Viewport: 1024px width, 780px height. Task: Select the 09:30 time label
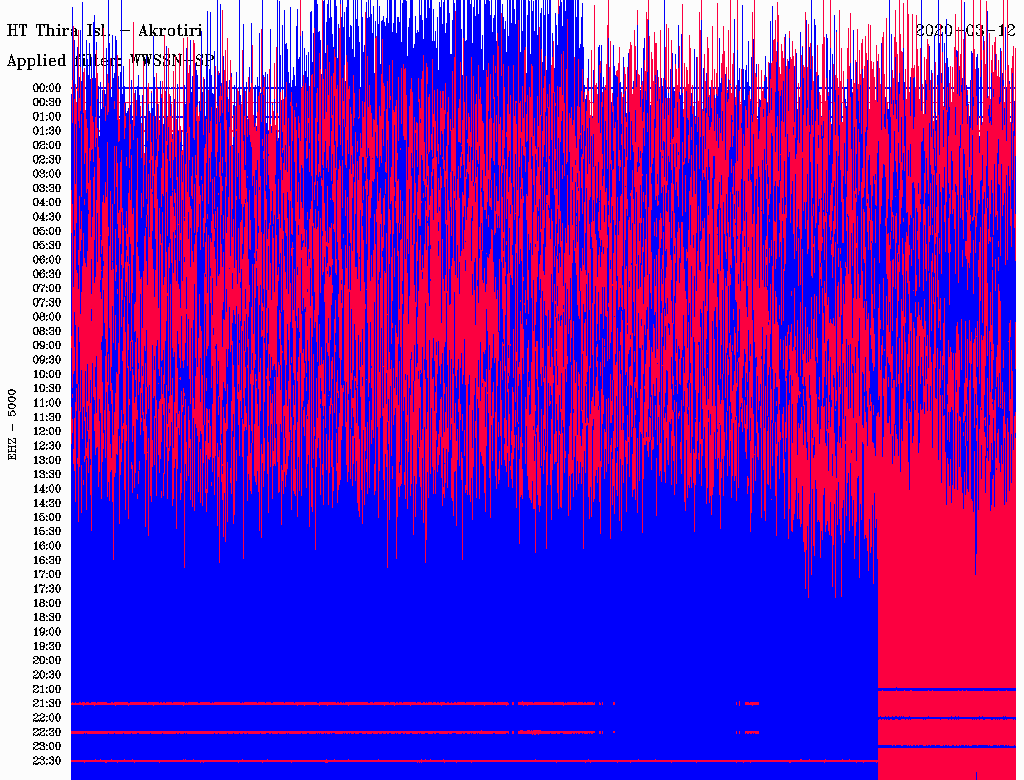click(47, 359)
